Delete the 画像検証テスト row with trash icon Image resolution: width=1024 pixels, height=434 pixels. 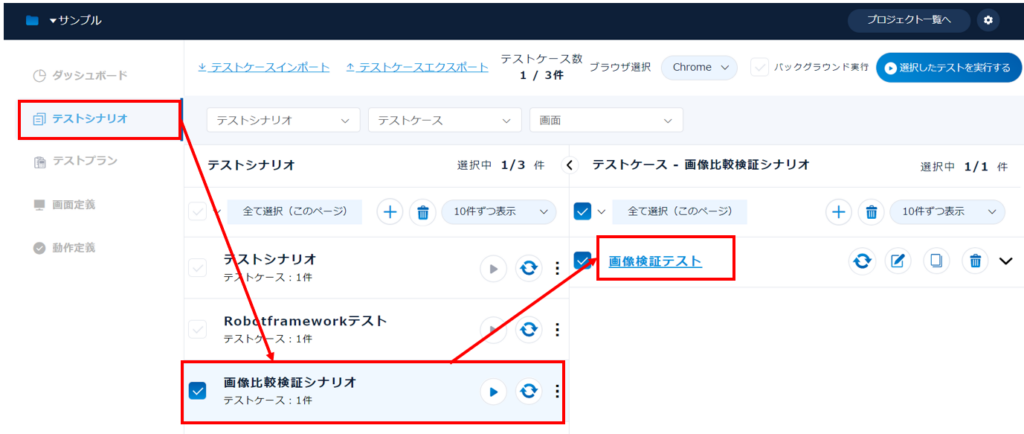click(x=975, y=261)
